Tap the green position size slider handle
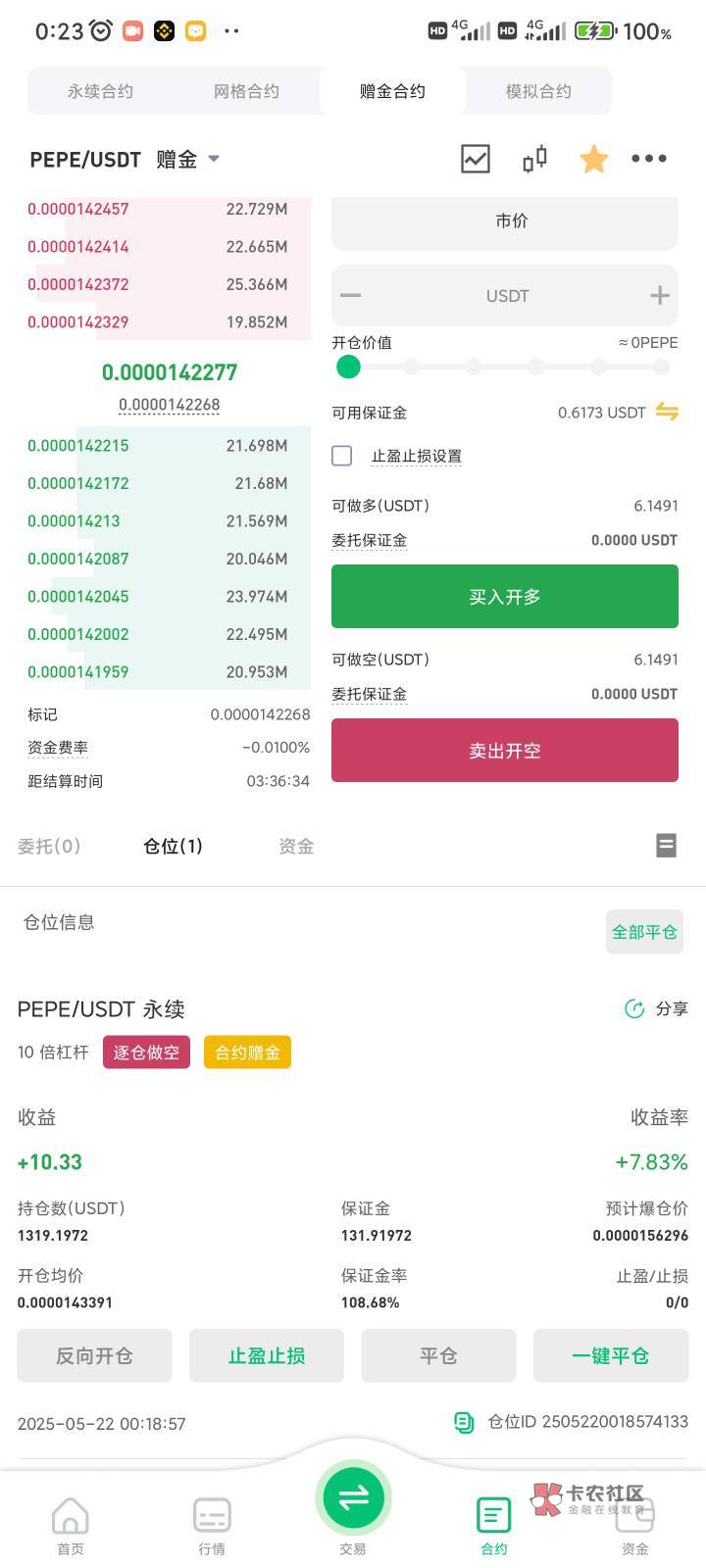 pyautogui.click(x=348, y=367)
